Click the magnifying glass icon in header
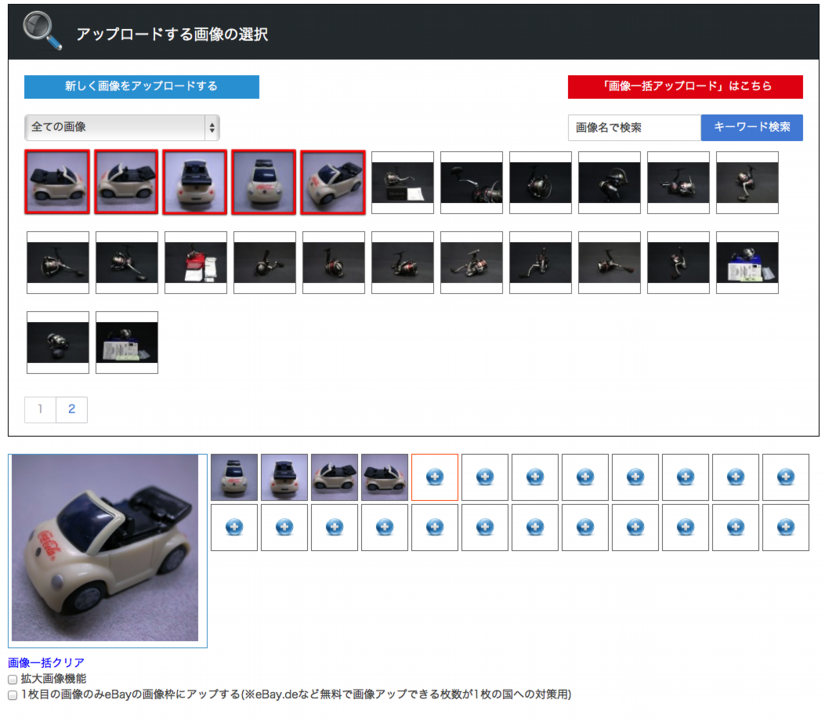The width and height of the screenshot is (825, 718). click(42, 30)
